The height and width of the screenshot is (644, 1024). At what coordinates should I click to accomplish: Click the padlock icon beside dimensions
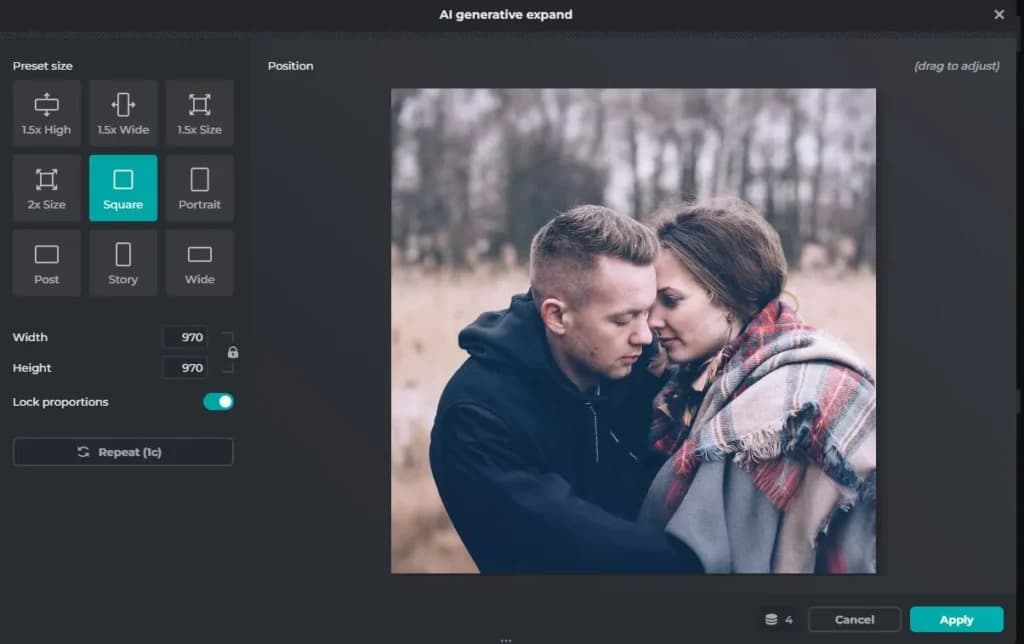click(x=232, y=353)
